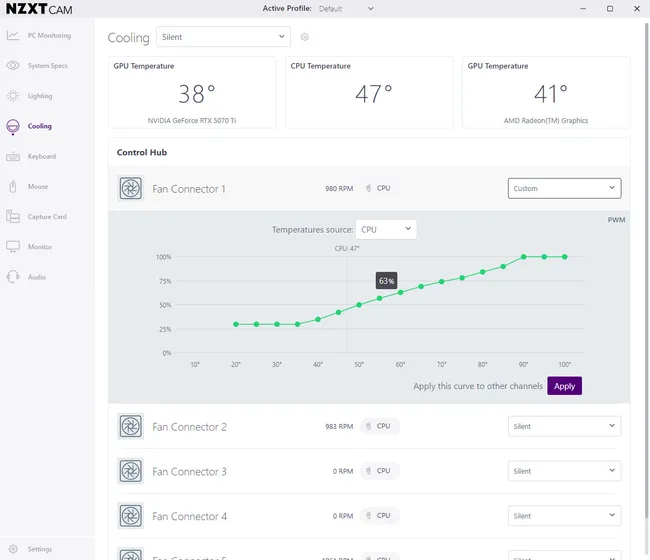
Task: Open Settings at the sidebar bottom
Action: coord(40,549)
